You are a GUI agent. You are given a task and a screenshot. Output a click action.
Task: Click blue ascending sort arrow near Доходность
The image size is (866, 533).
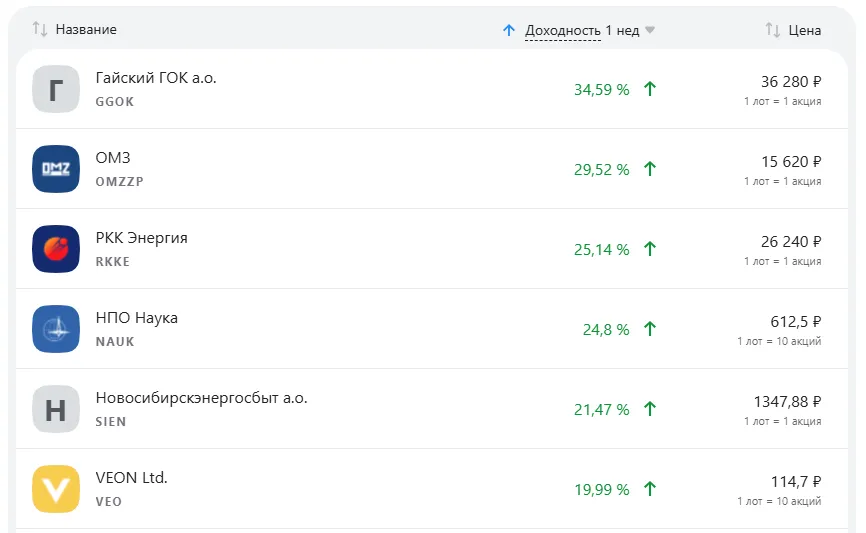tap(509, 30)
